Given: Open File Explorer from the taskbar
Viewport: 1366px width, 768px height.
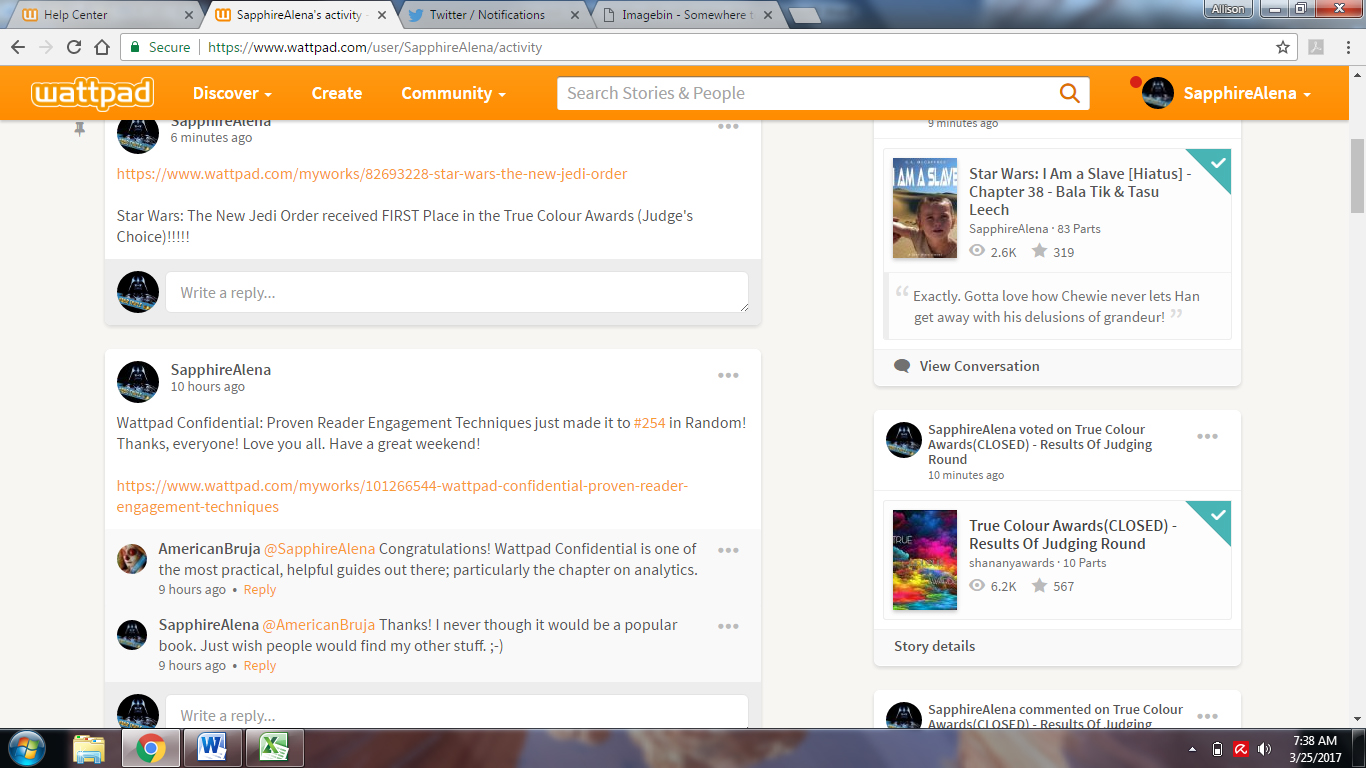Looking at the screenshot, I should 89,748.
